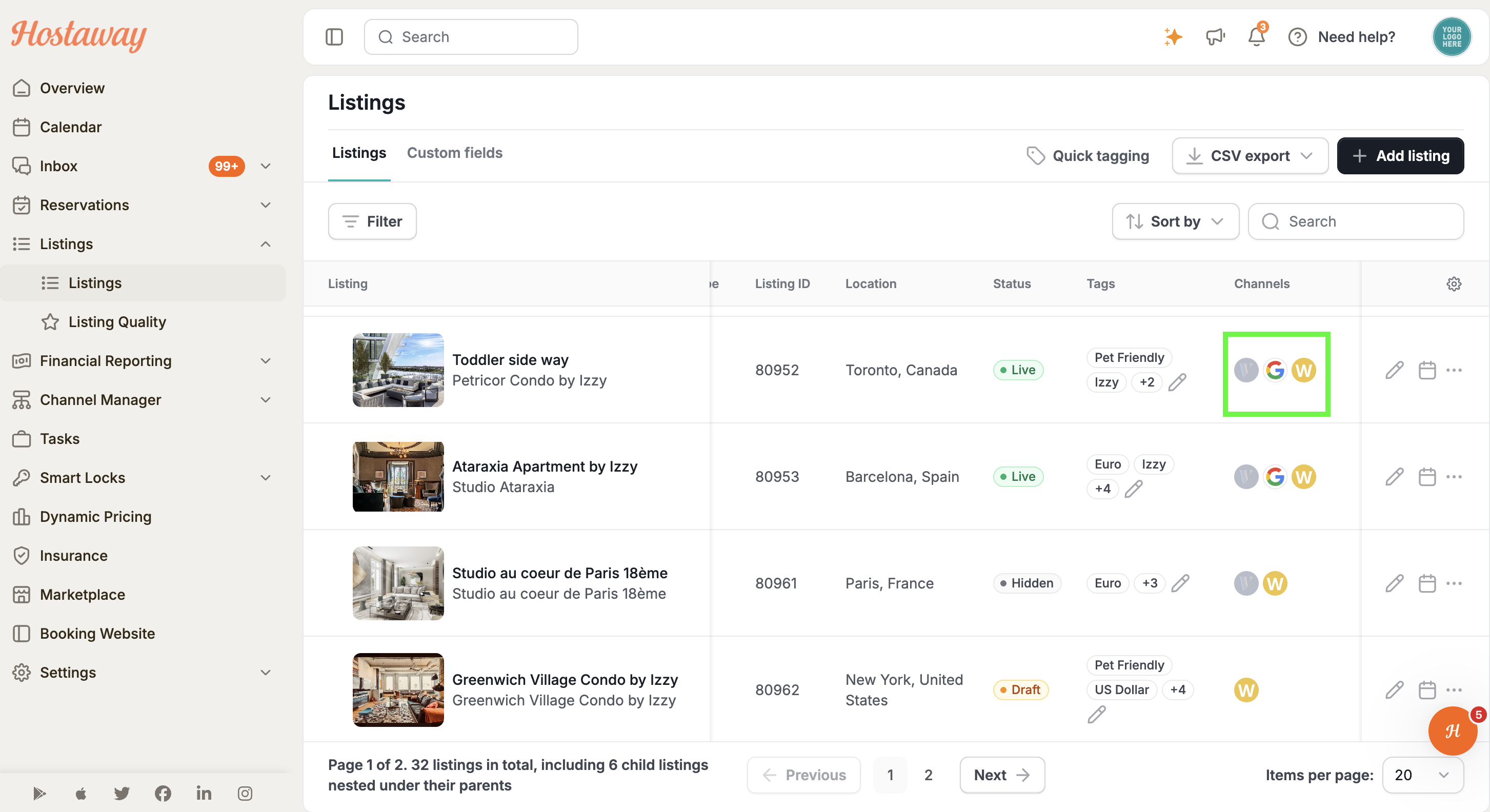Open the Toddler side way thumbnail

(x=398, y=370)
